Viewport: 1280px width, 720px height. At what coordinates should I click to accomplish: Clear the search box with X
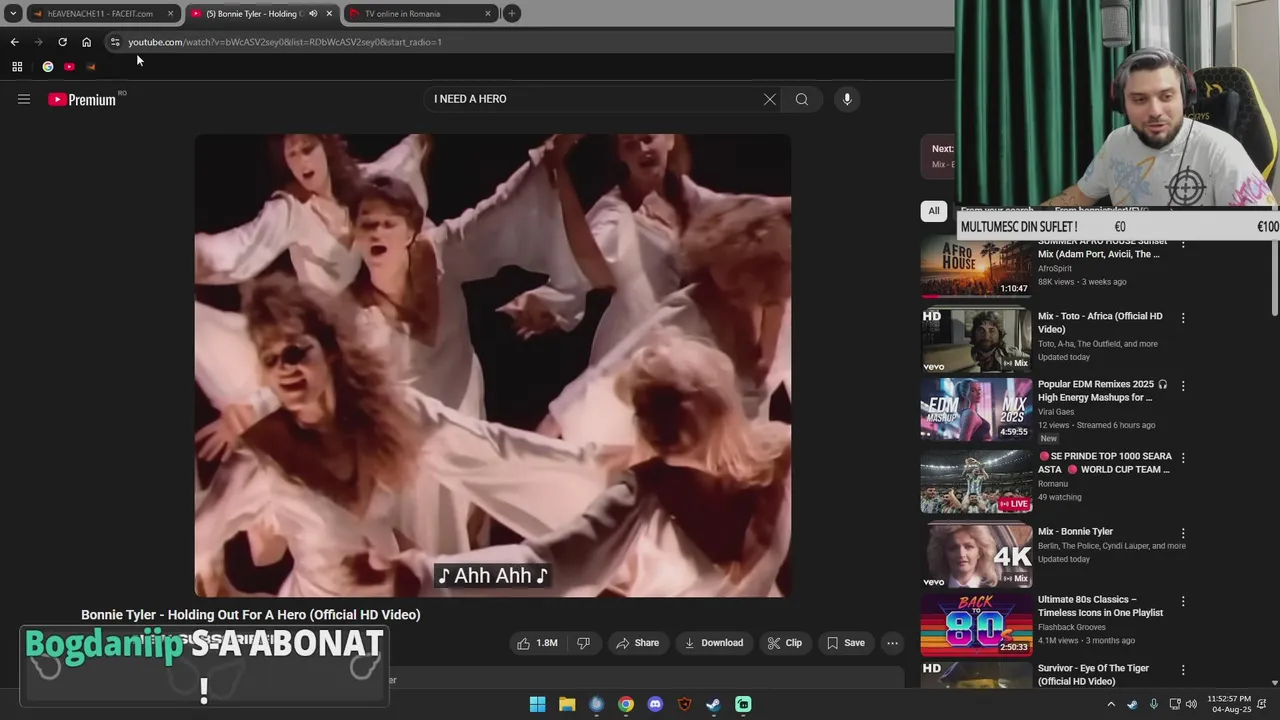pos(770,99)
